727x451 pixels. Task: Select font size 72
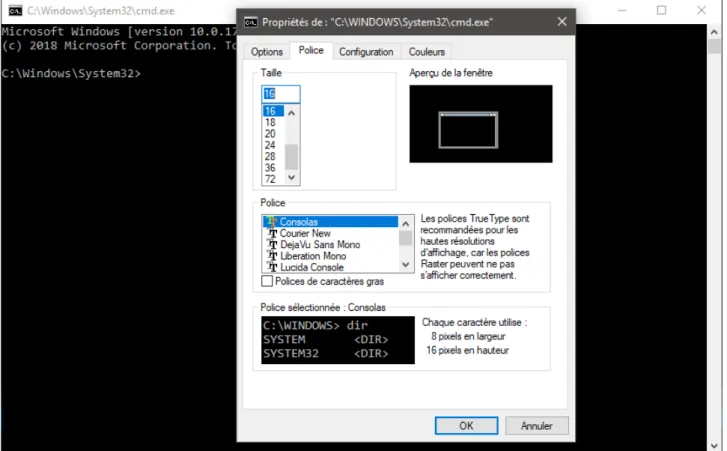point(274,179)
